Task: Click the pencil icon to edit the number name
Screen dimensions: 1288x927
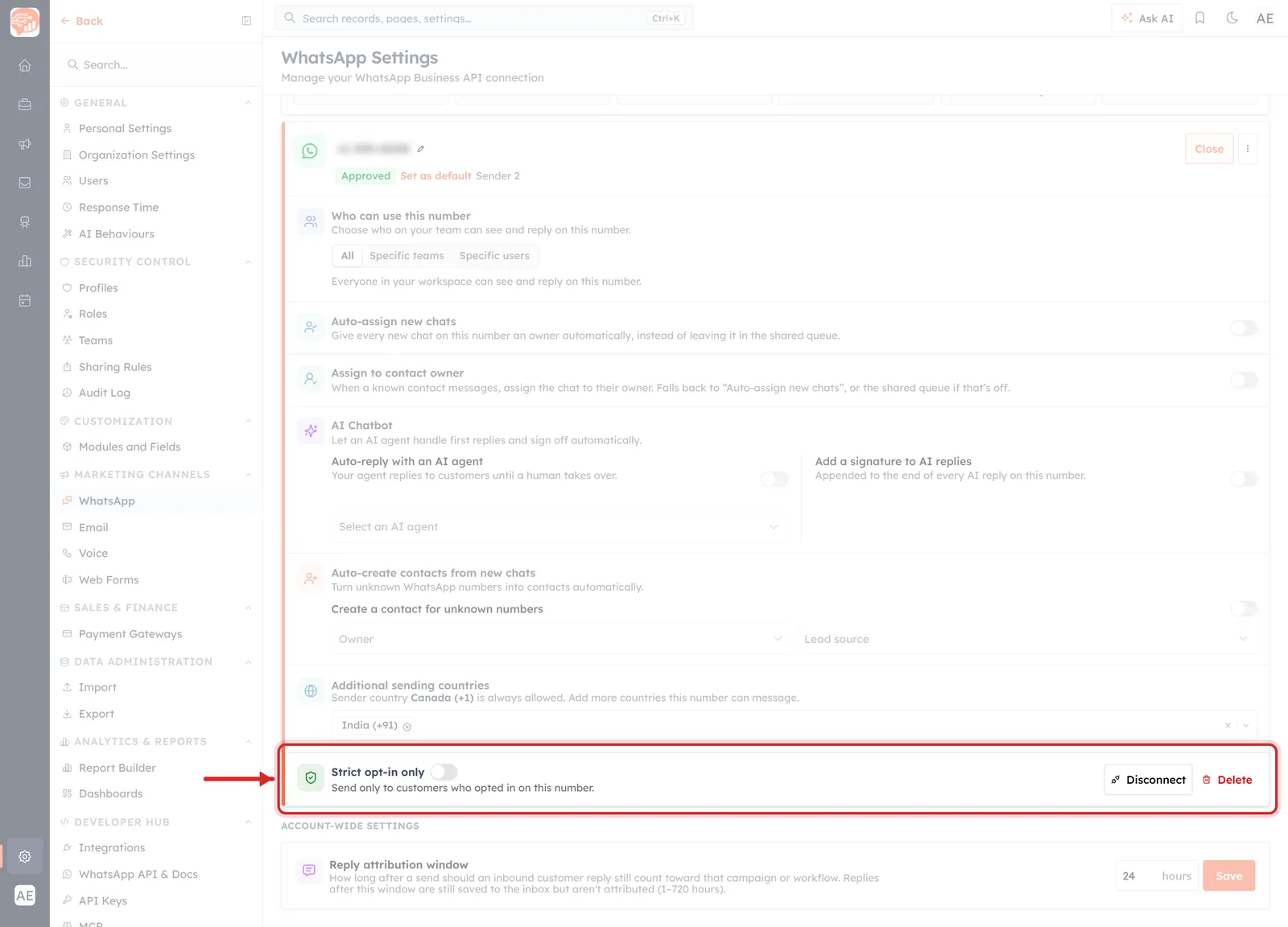Action: pyautogui.click(x=420, y=149)
